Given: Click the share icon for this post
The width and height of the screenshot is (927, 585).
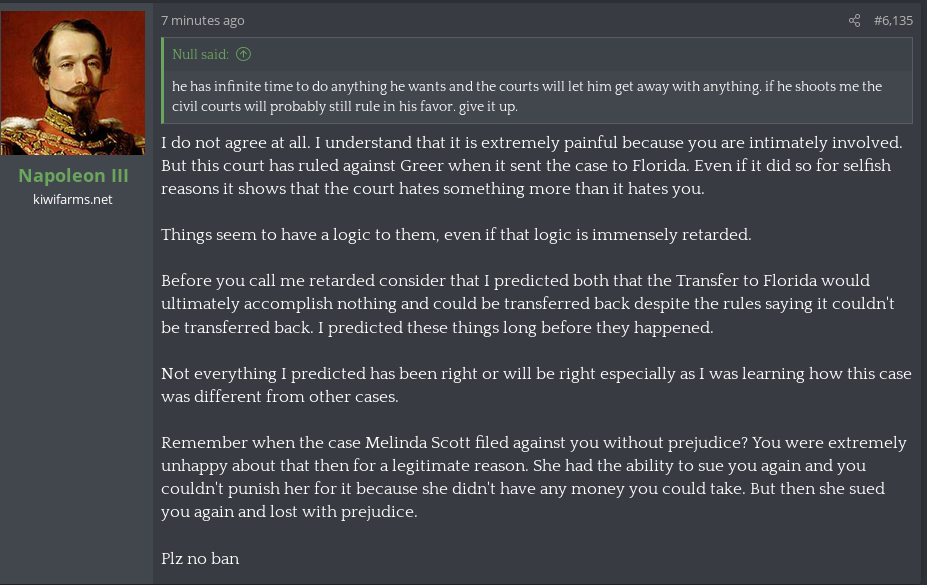Looking at the screenshot, I should tap(854, 21).
